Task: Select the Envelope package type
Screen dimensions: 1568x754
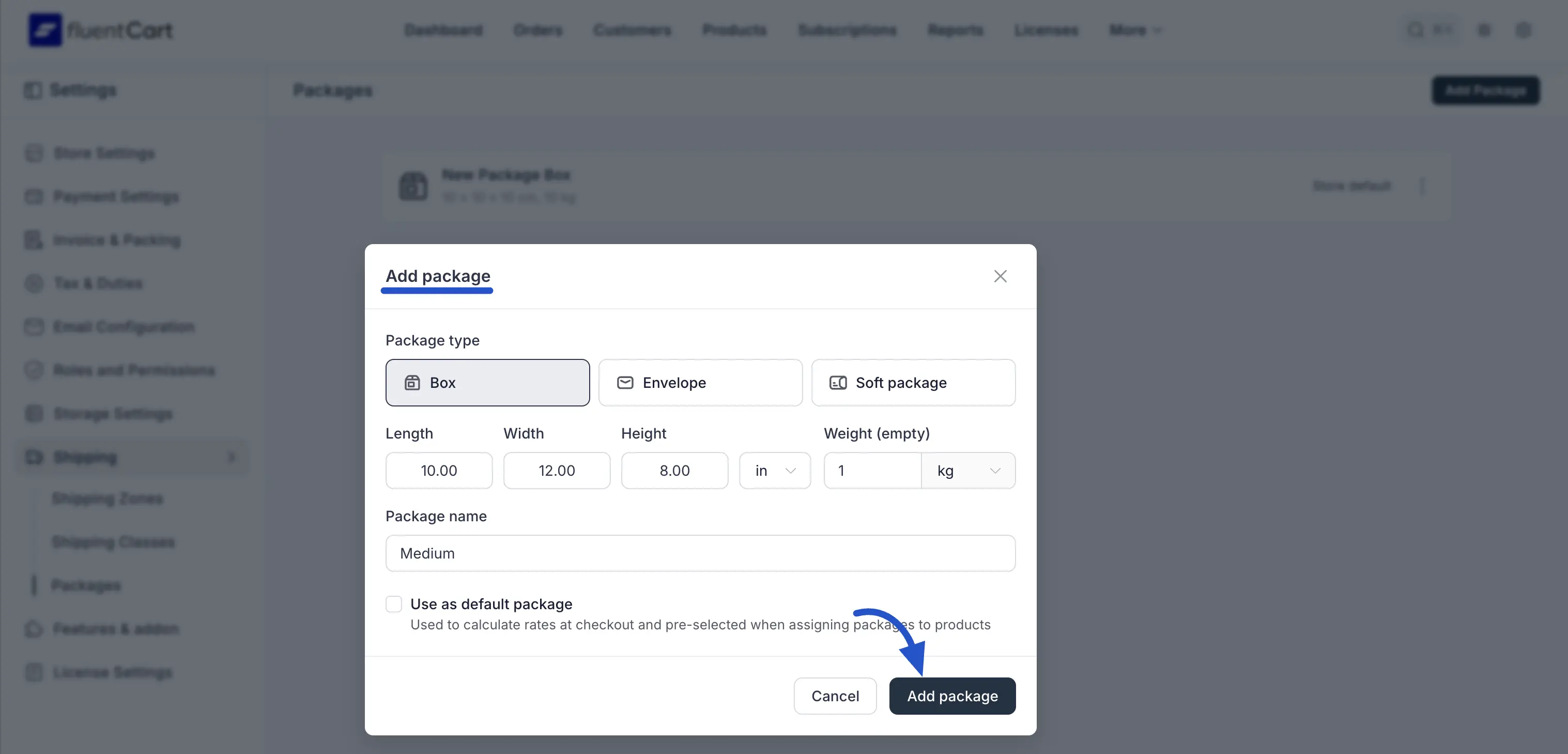Action: click(700, 383)
